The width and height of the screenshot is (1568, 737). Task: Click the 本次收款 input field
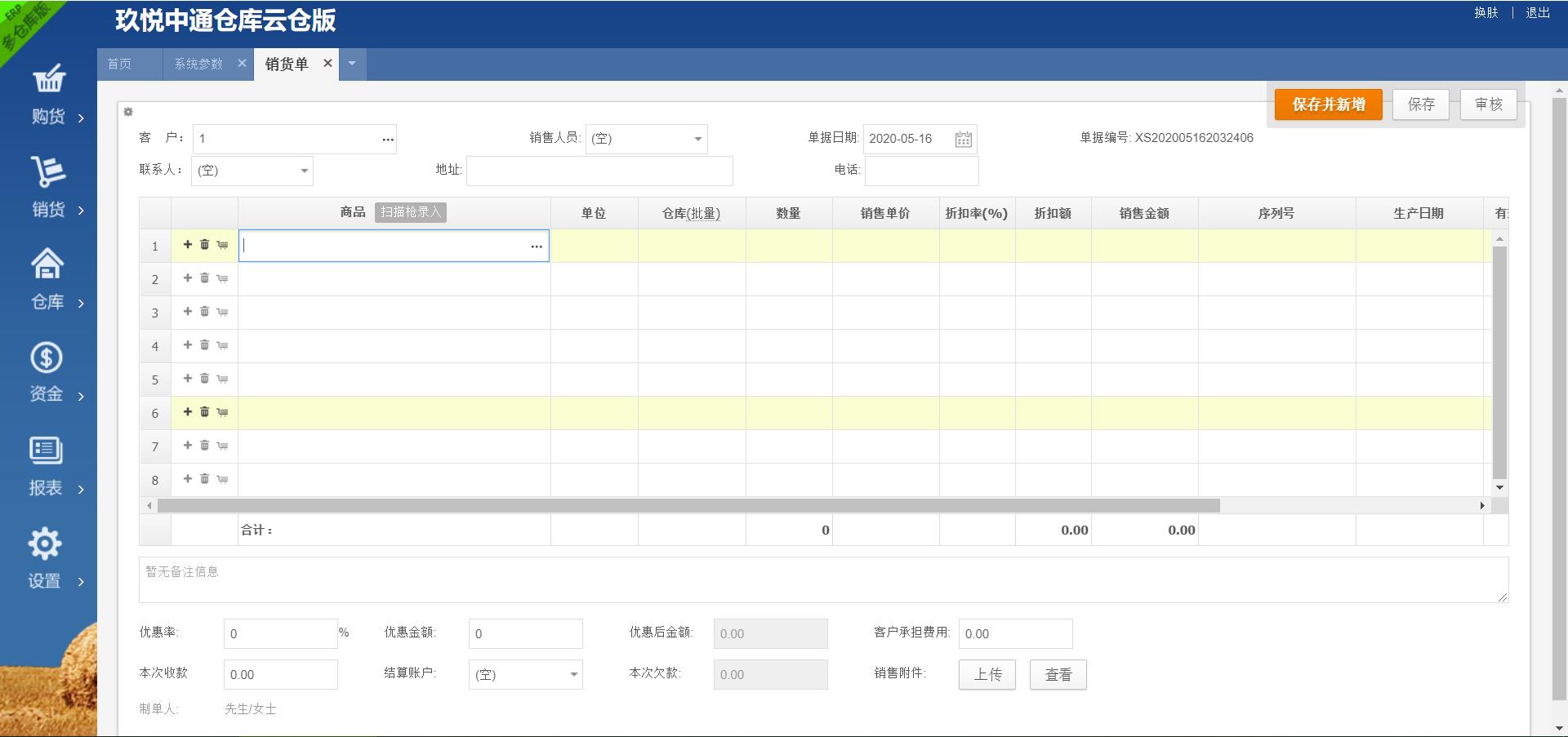point(280,674)
